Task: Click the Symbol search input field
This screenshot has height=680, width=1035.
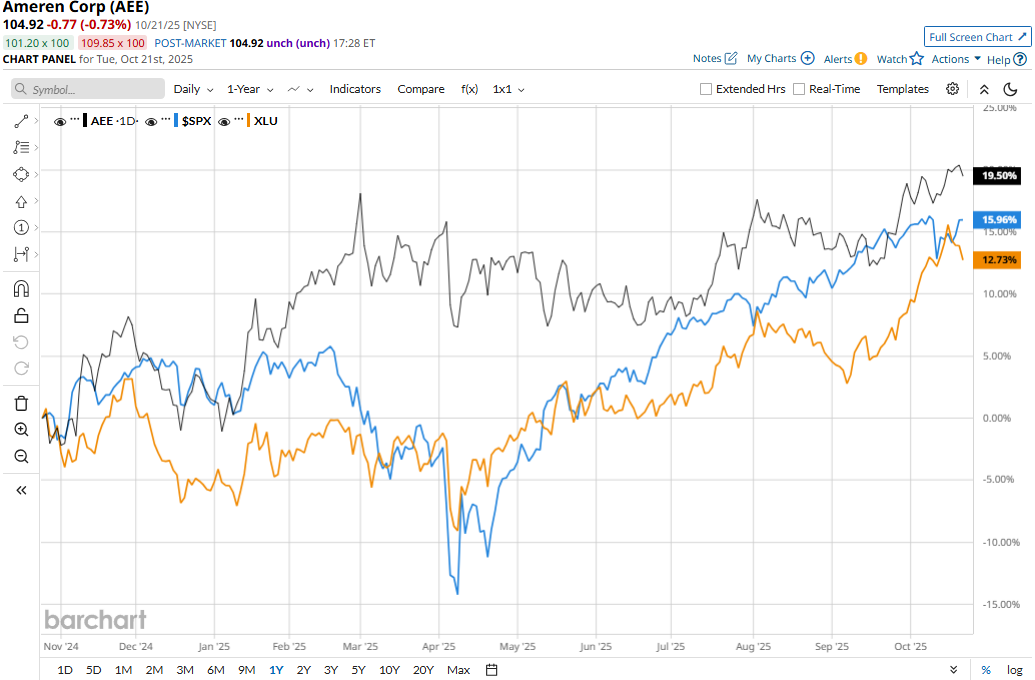Action: click(88, 89)
